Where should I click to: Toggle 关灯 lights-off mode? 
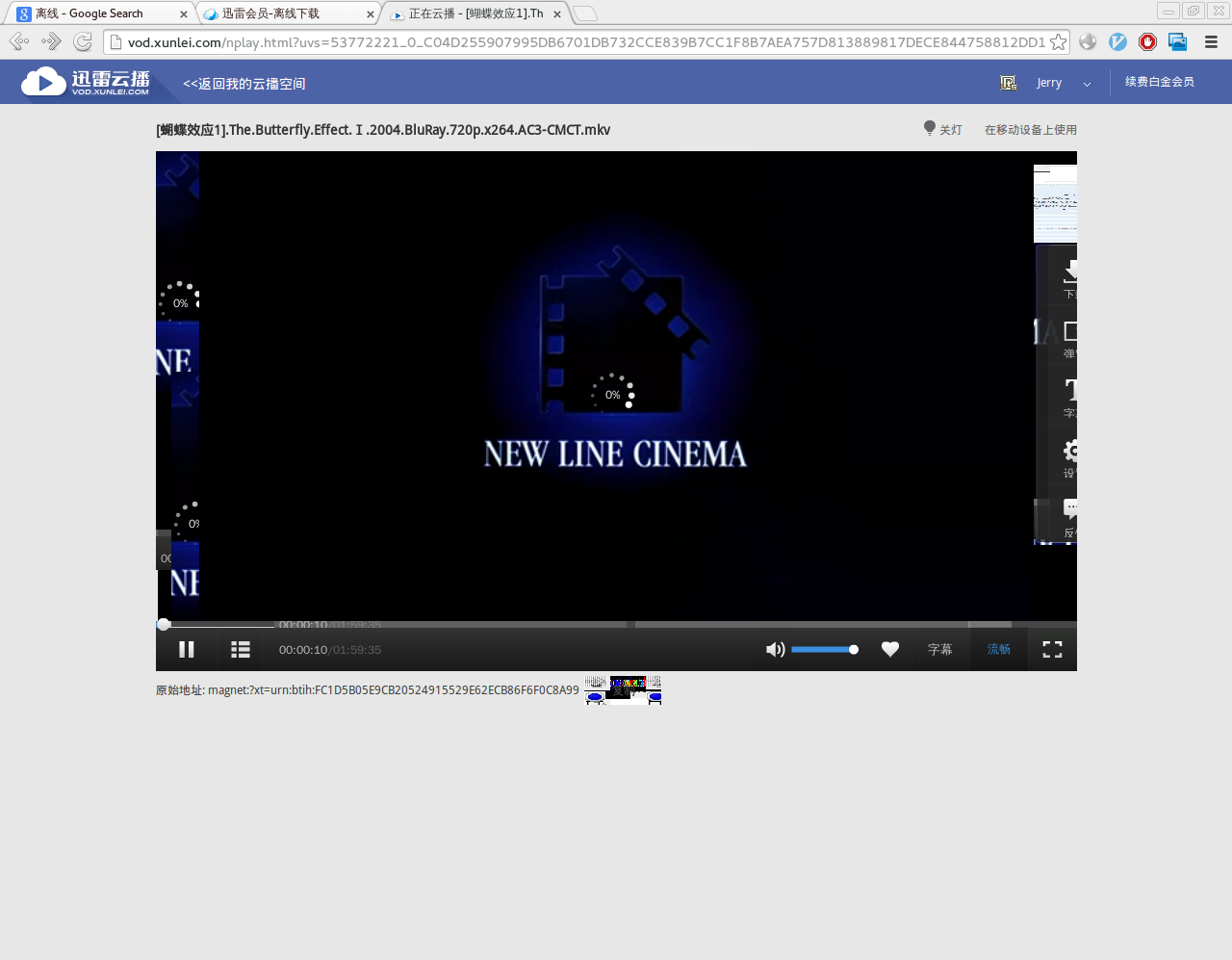[943, 129]
